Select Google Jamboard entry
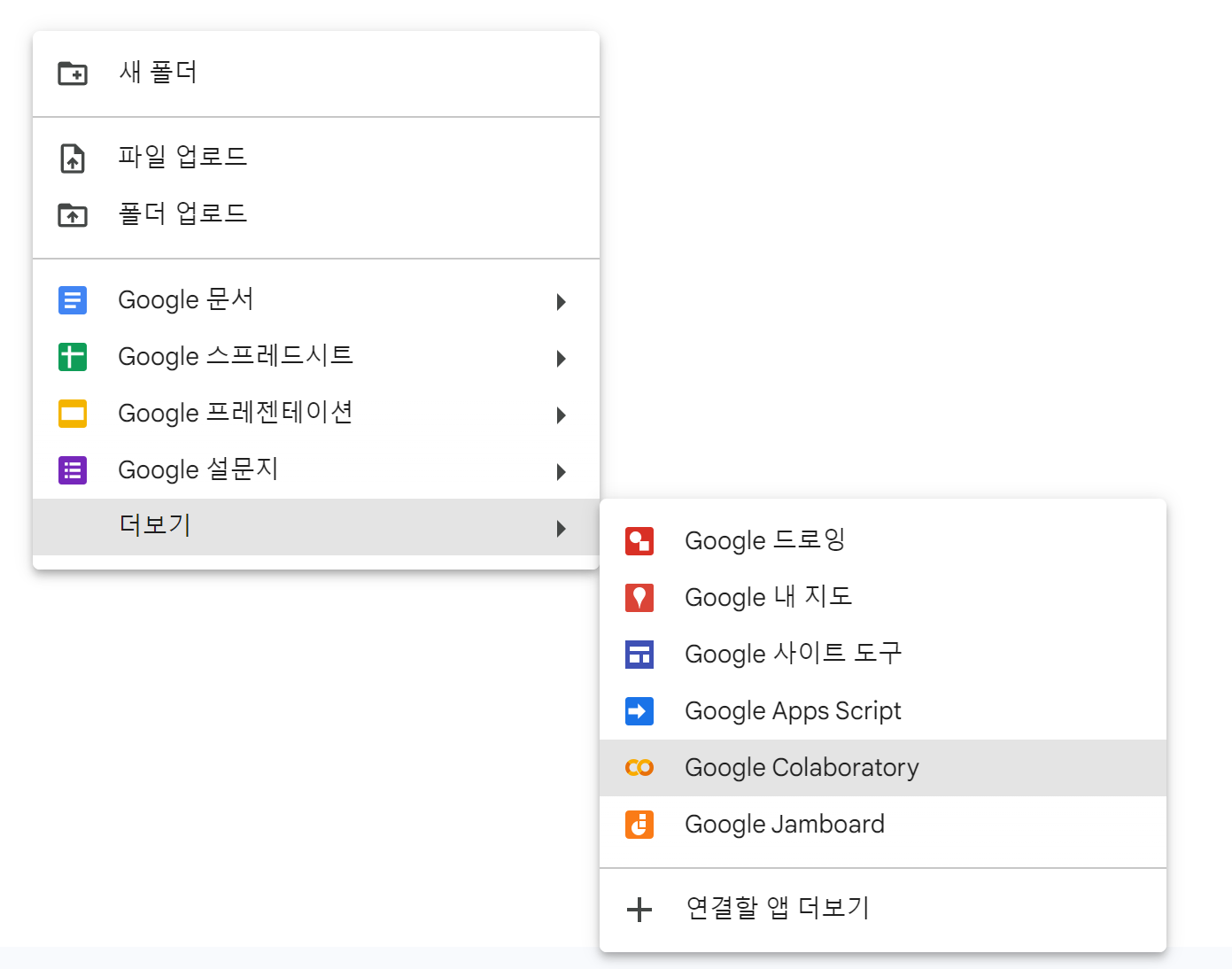Image resolution: width=1232 pixels, height=969 pixels. pos(883,825)
